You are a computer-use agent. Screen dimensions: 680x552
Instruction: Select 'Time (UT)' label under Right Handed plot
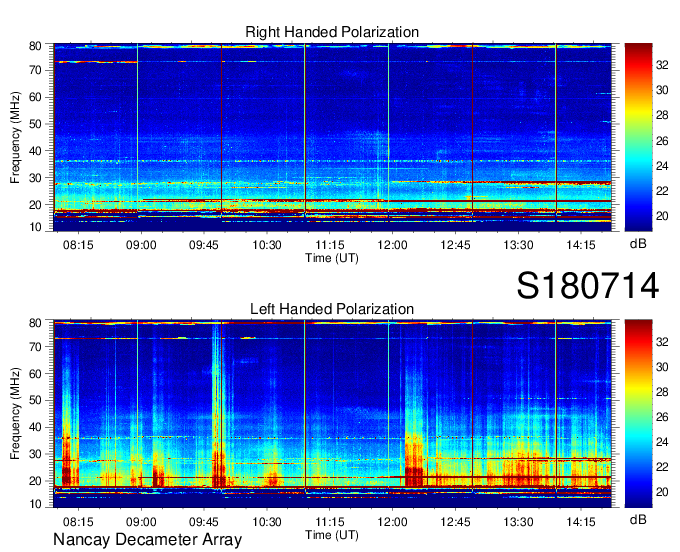tap(332, 258)
